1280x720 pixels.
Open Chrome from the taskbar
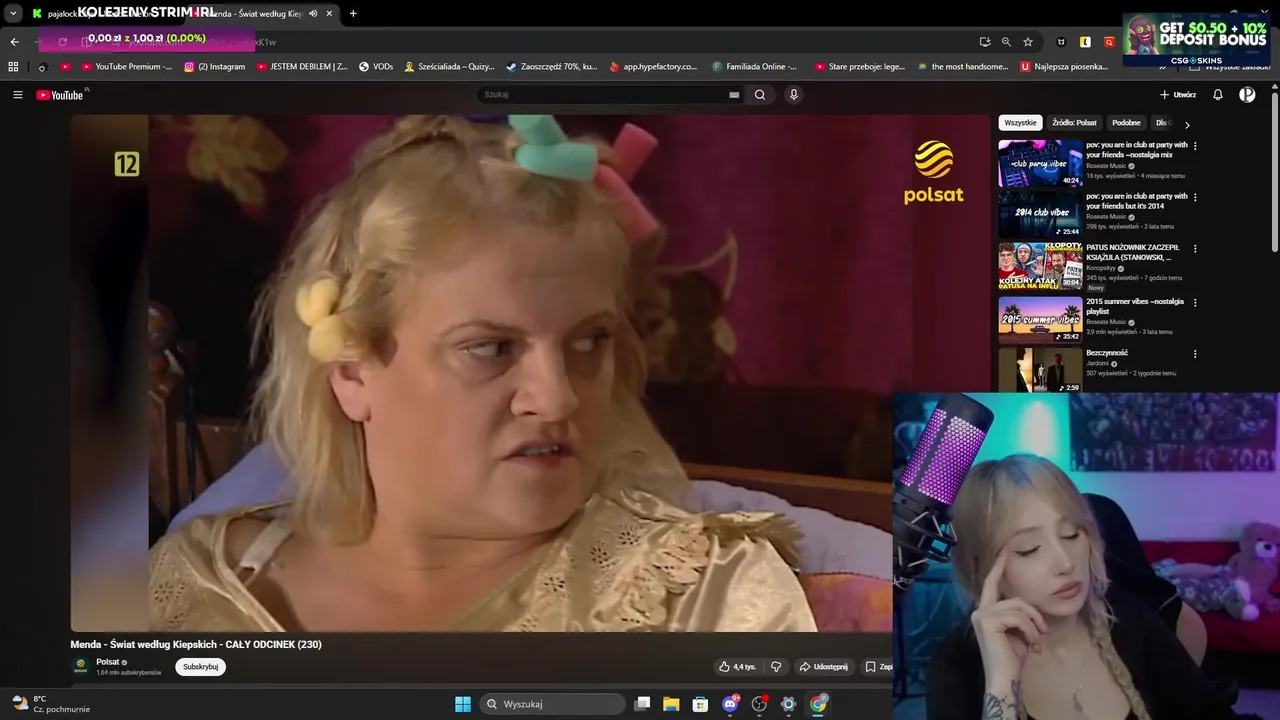coord(818,704)
